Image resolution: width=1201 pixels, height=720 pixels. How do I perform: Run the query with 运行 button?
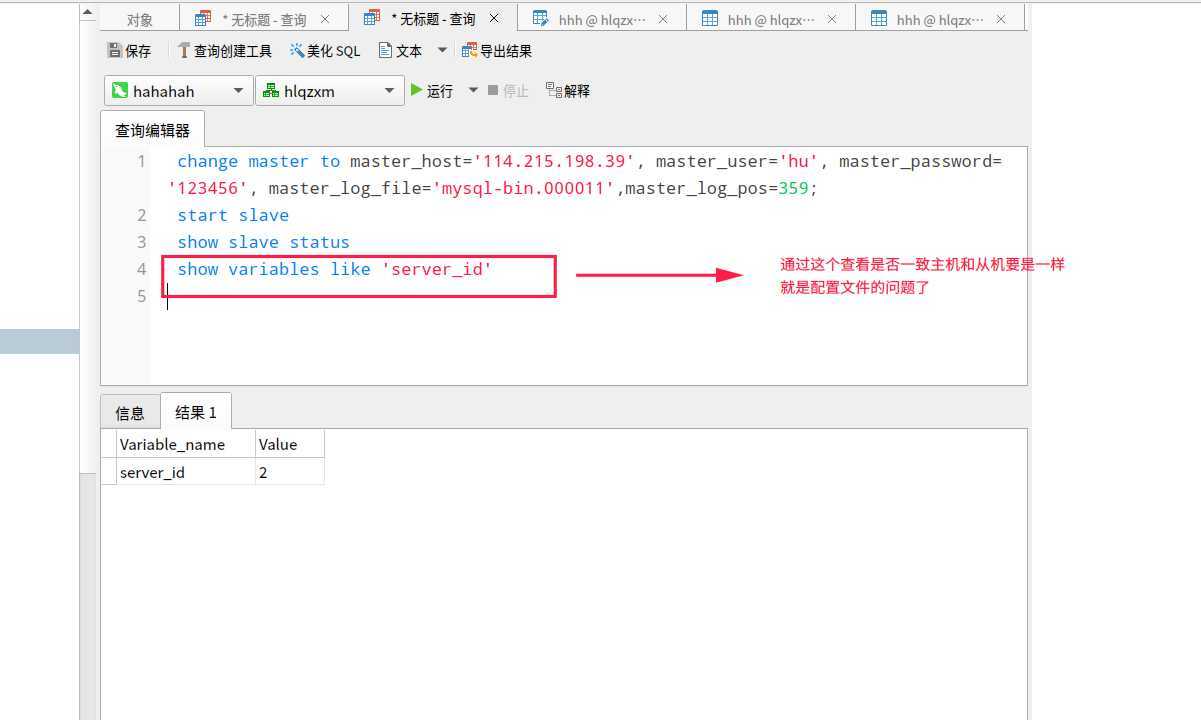[x=432, y=91]
